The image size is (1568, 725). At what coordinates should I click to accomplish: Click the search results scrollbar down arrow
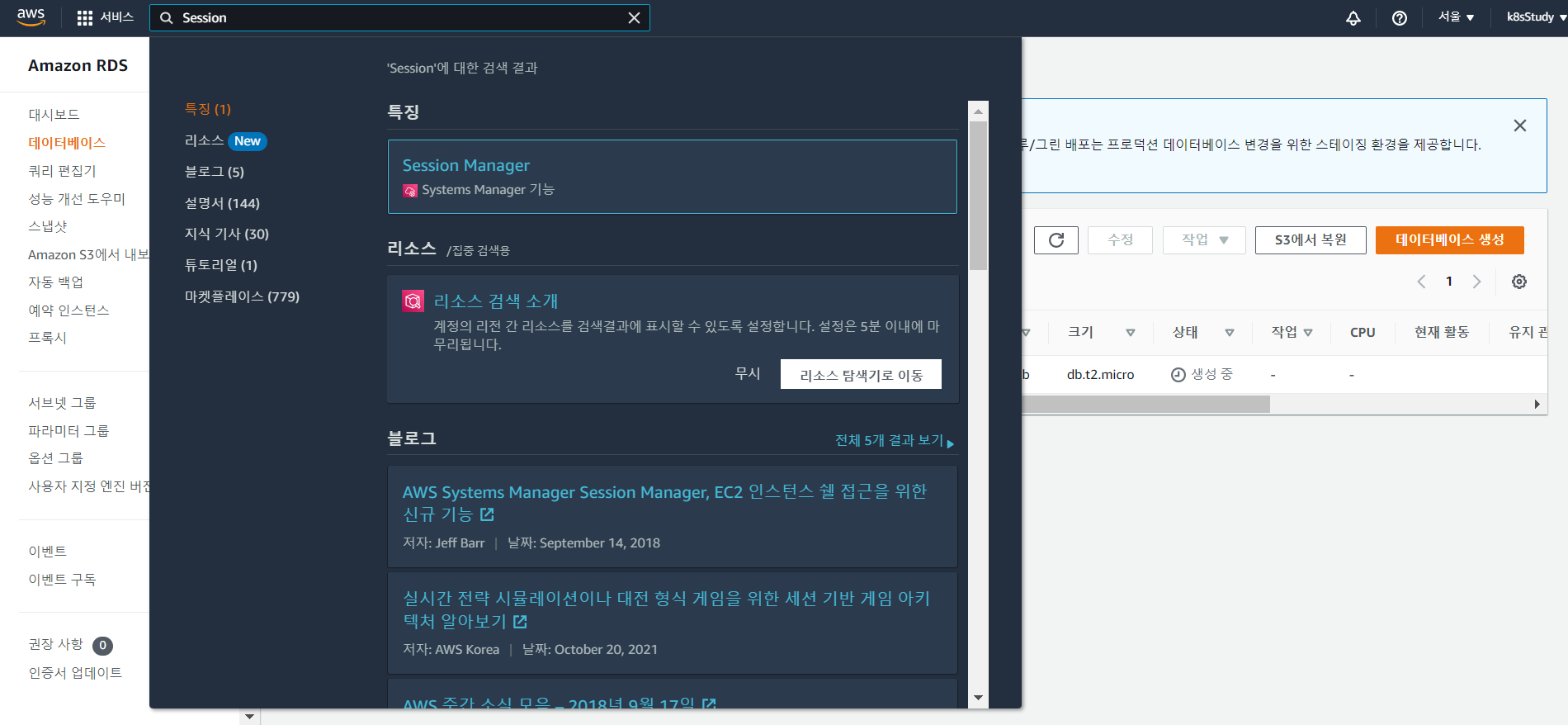tap(978, 698)
